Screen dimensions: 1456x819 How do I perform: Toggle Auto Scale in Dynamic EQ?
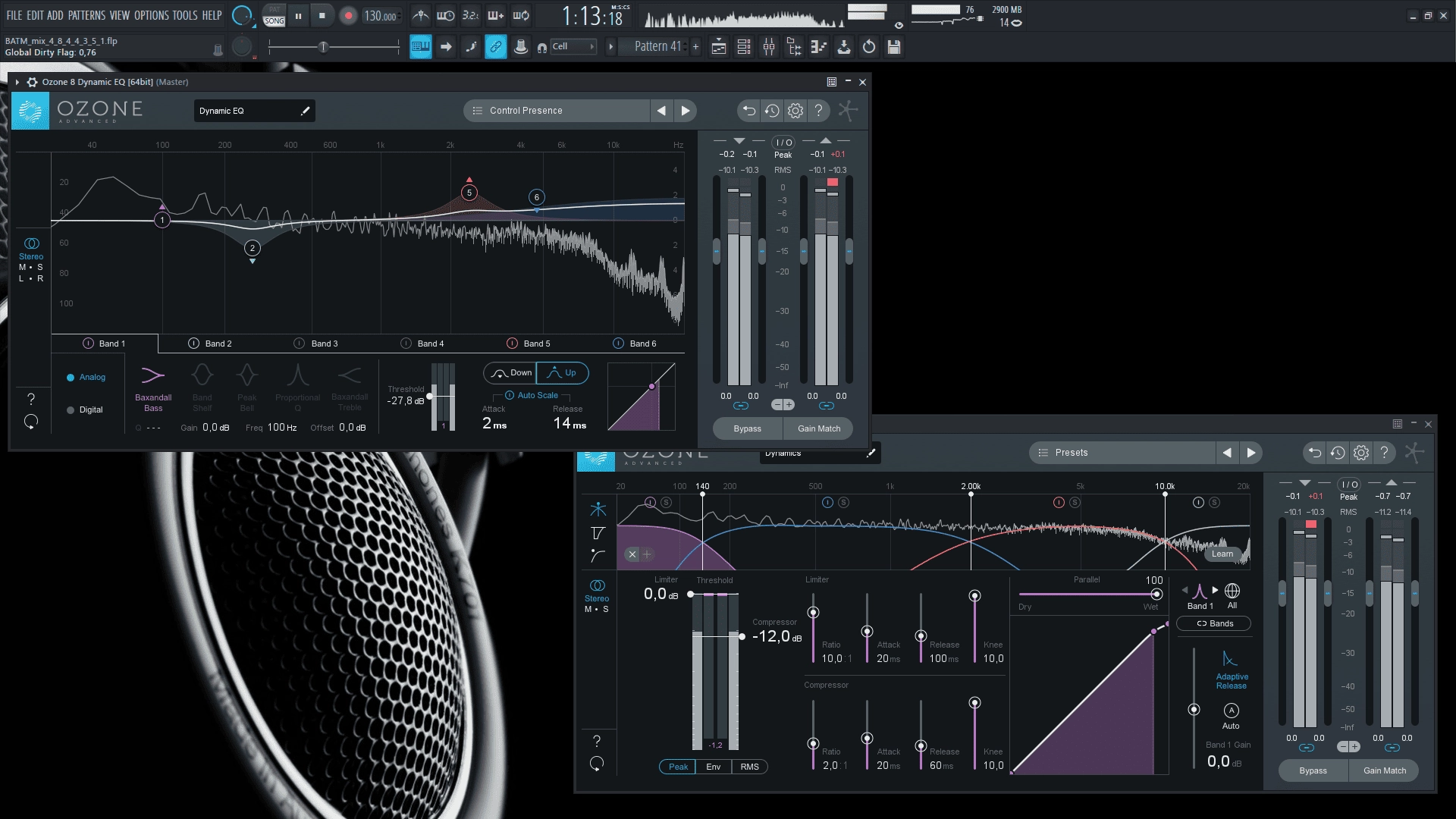(x=532, y=395)
